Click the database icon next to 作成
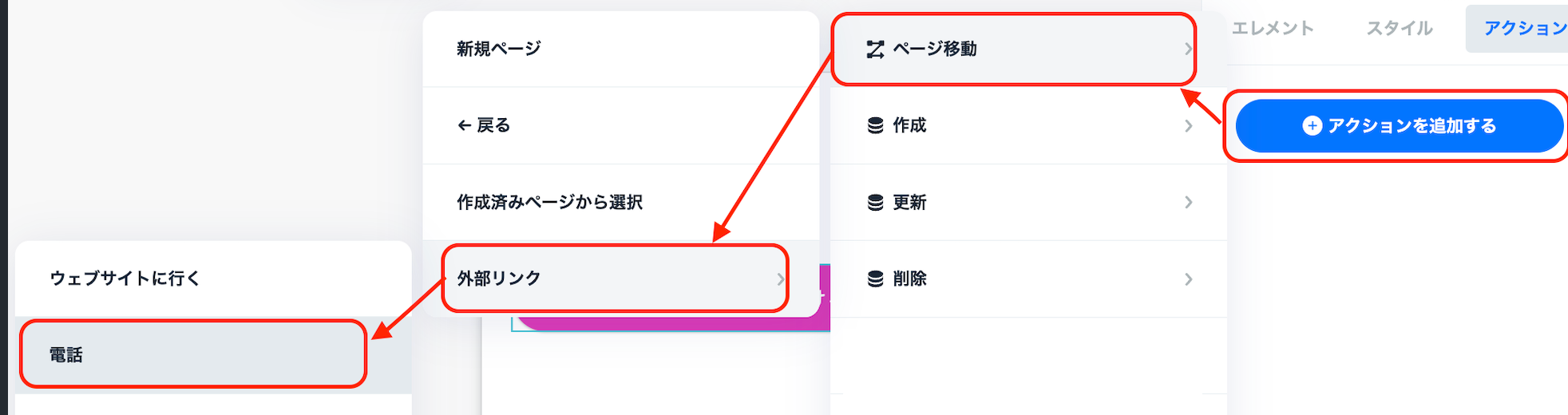 (875, 126)
